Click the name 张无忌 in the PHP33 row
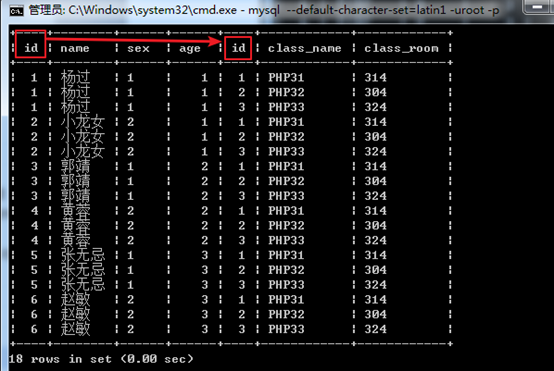This screenshot has height=371, width=554. point(83,285)
